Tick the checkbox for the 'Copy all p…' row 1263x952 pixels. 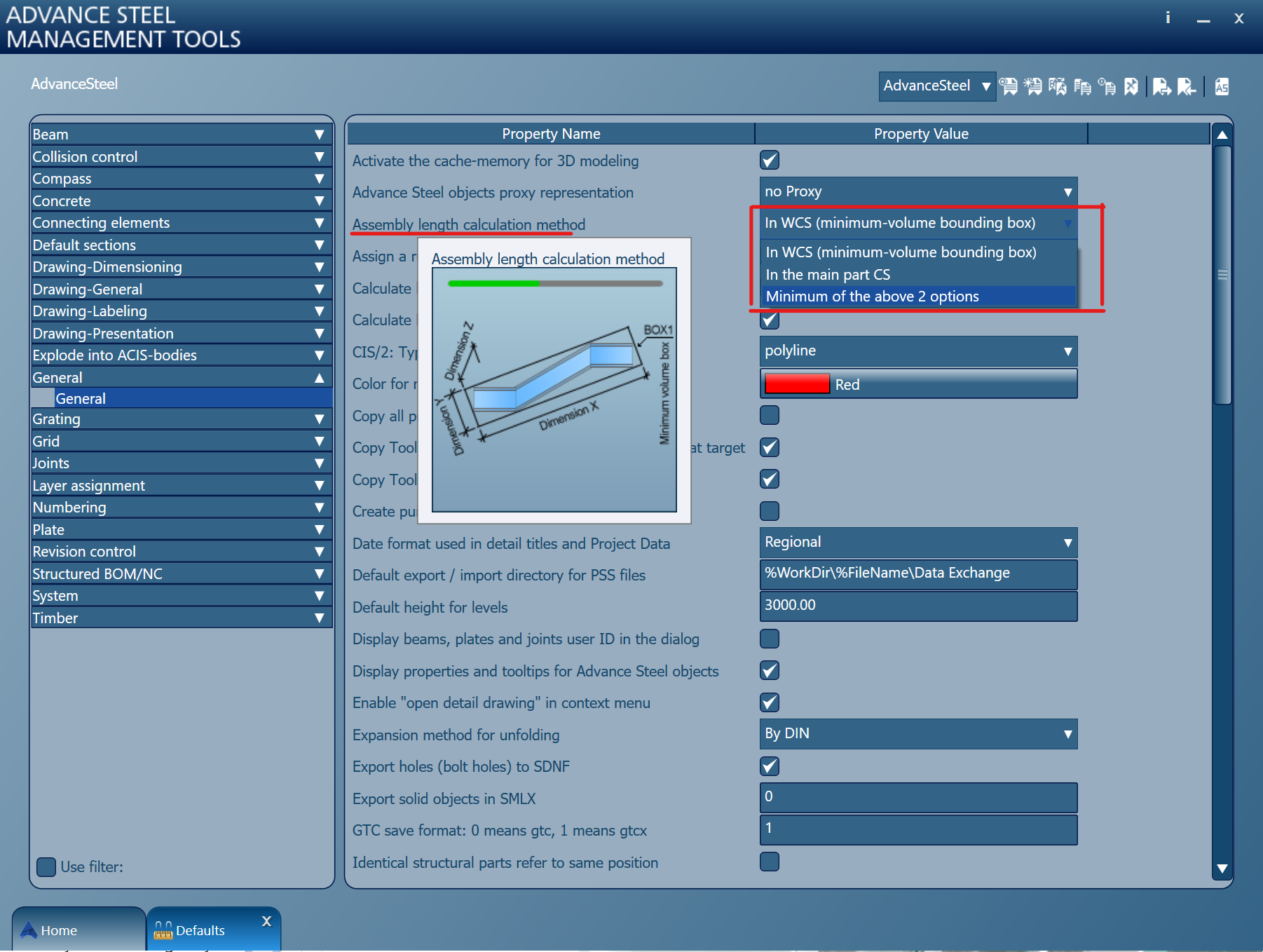tap(770, 415)
